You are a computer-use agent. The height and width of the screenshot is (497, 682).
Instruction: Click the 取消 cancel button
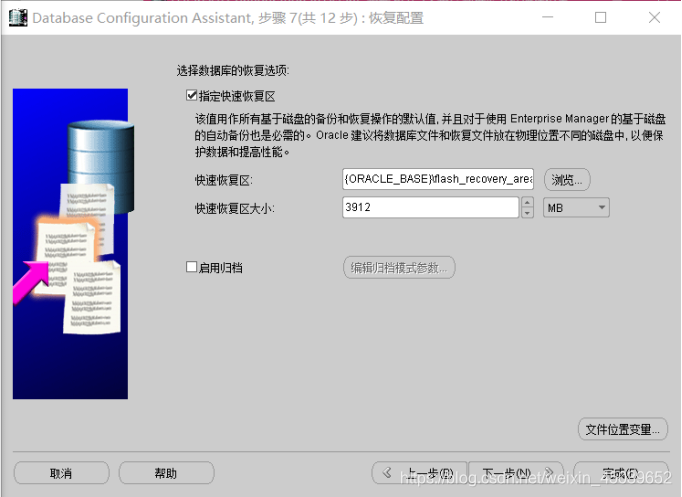click(x=61, y=473)
